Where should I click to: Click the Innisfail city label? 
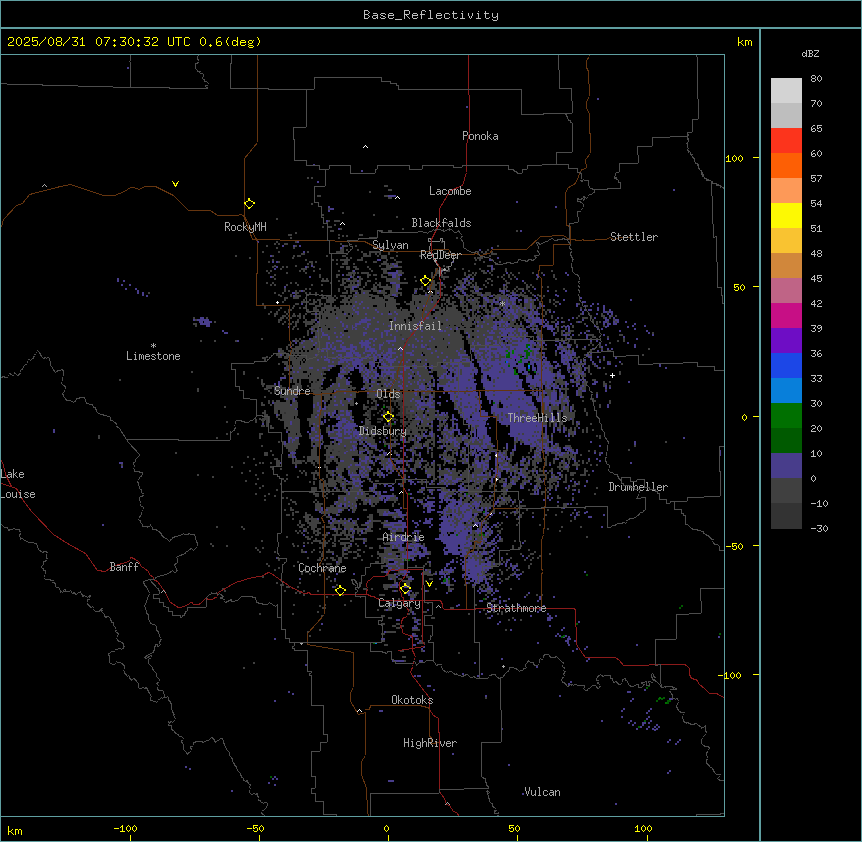click(x=415, y=326)
